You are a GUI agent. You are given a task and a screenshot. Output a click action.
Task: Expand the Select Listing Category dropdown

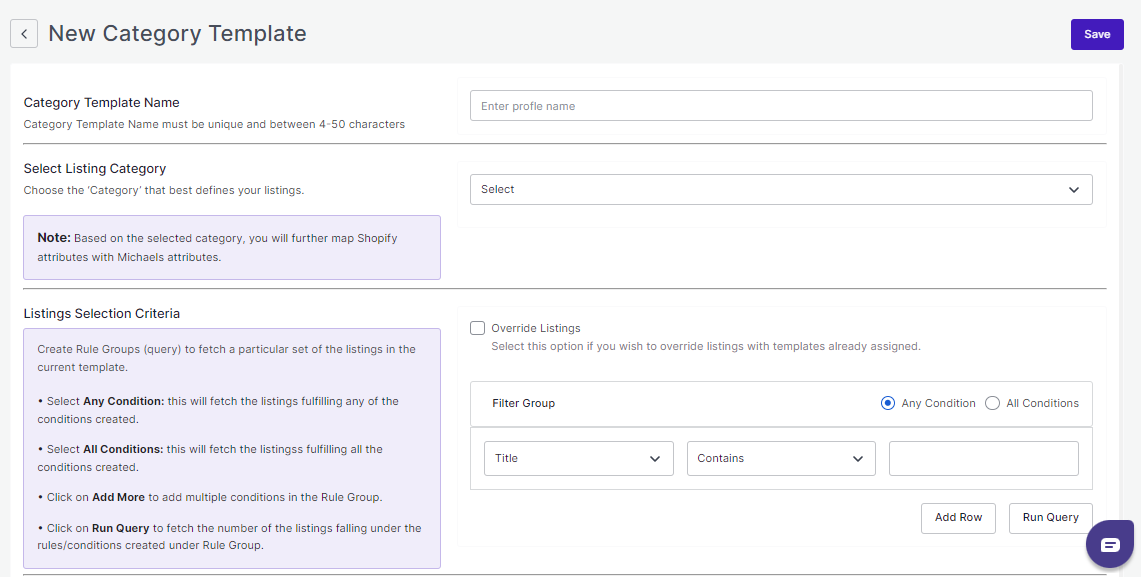(x=780, y=190)
